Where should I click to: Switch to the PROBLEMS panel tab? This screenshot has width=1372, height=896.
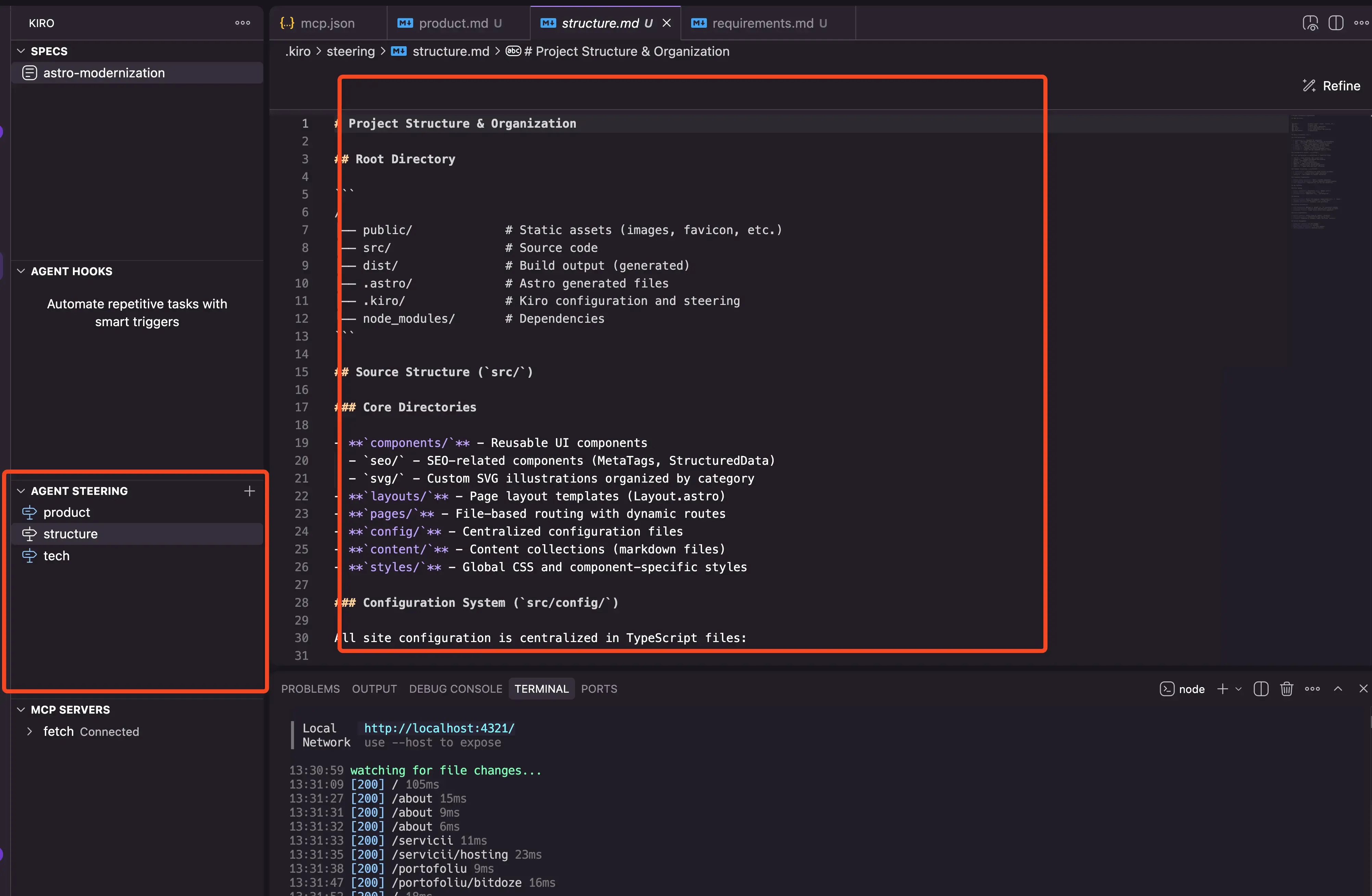310,689
